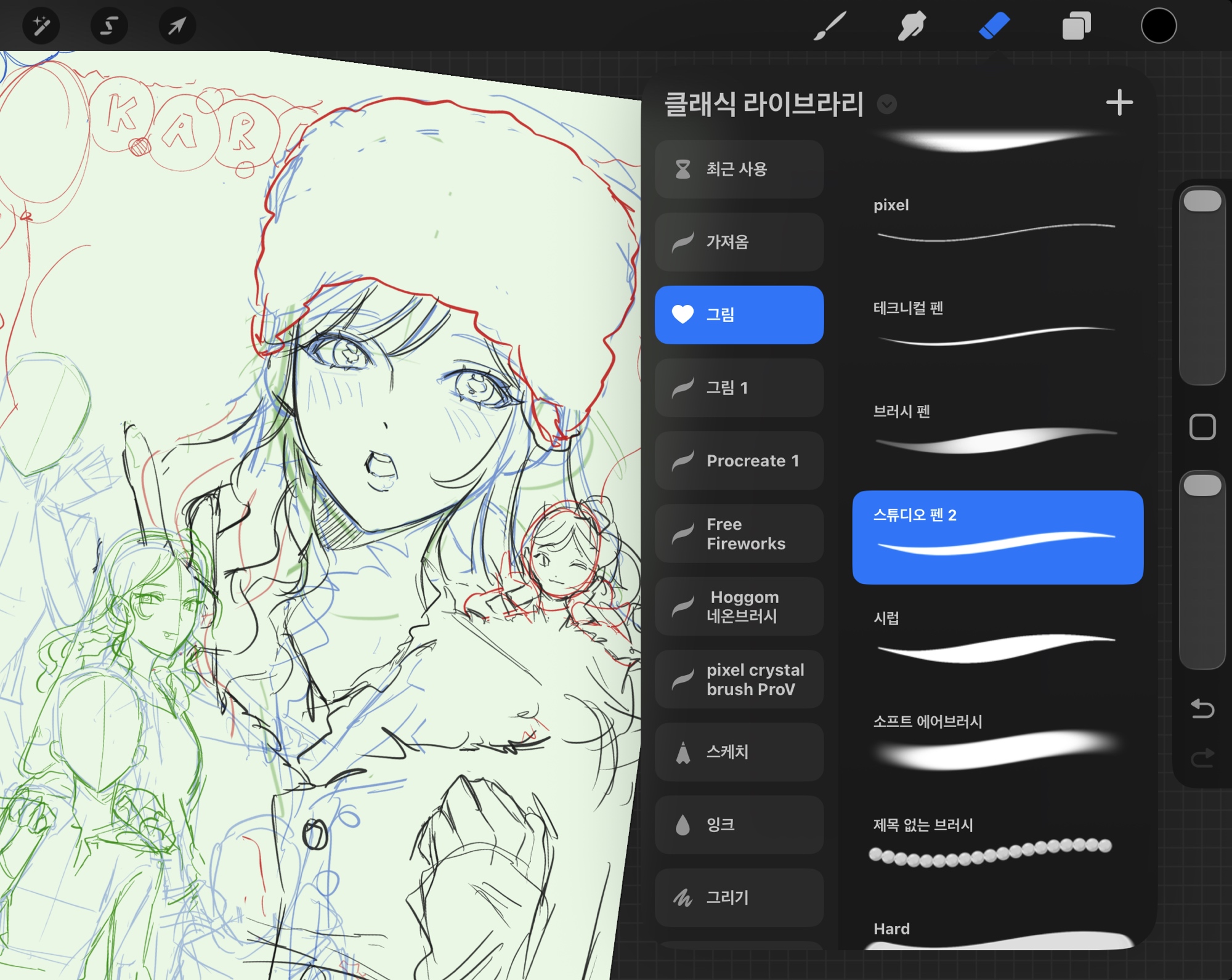Select the Paint brush tool
Image resolution: width=1232 pixels, height=980 pixels.
830,26
